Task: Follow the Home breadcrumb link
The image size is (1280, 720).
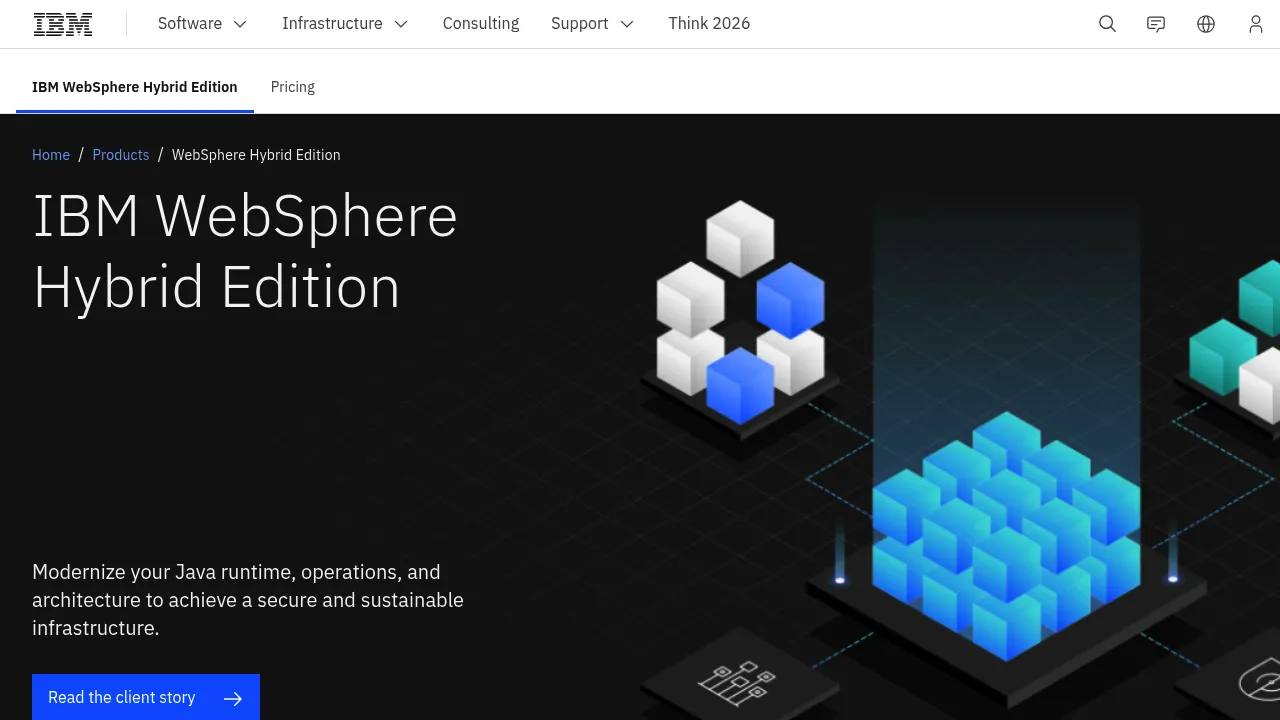Action: 51,155
